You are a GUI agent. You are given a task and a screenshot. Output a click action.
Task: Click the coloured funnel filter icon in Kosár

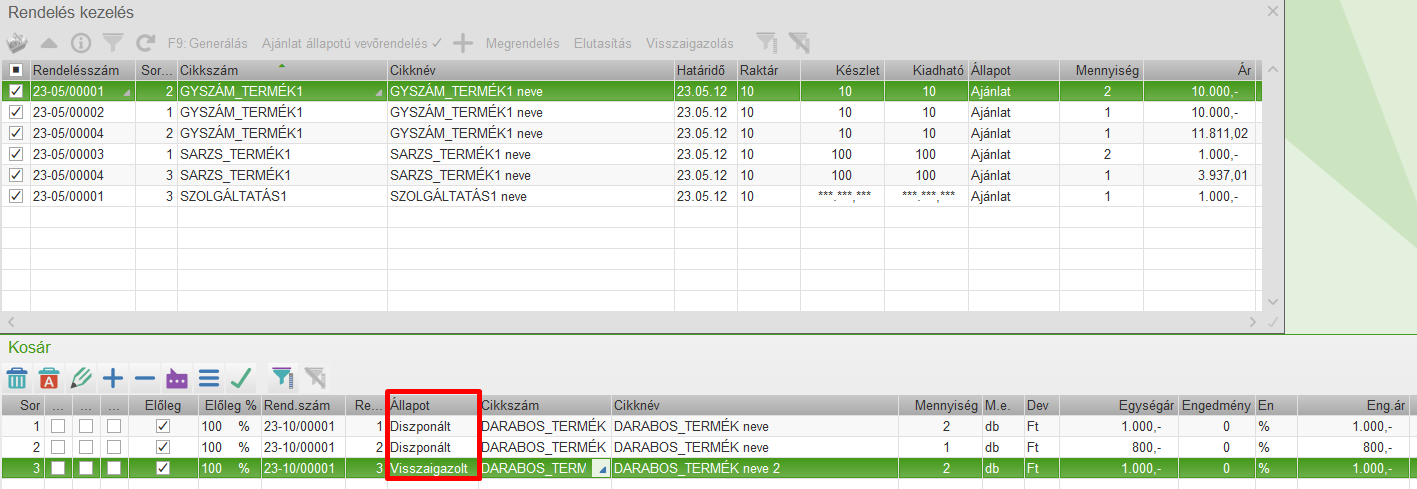[283, 378]
